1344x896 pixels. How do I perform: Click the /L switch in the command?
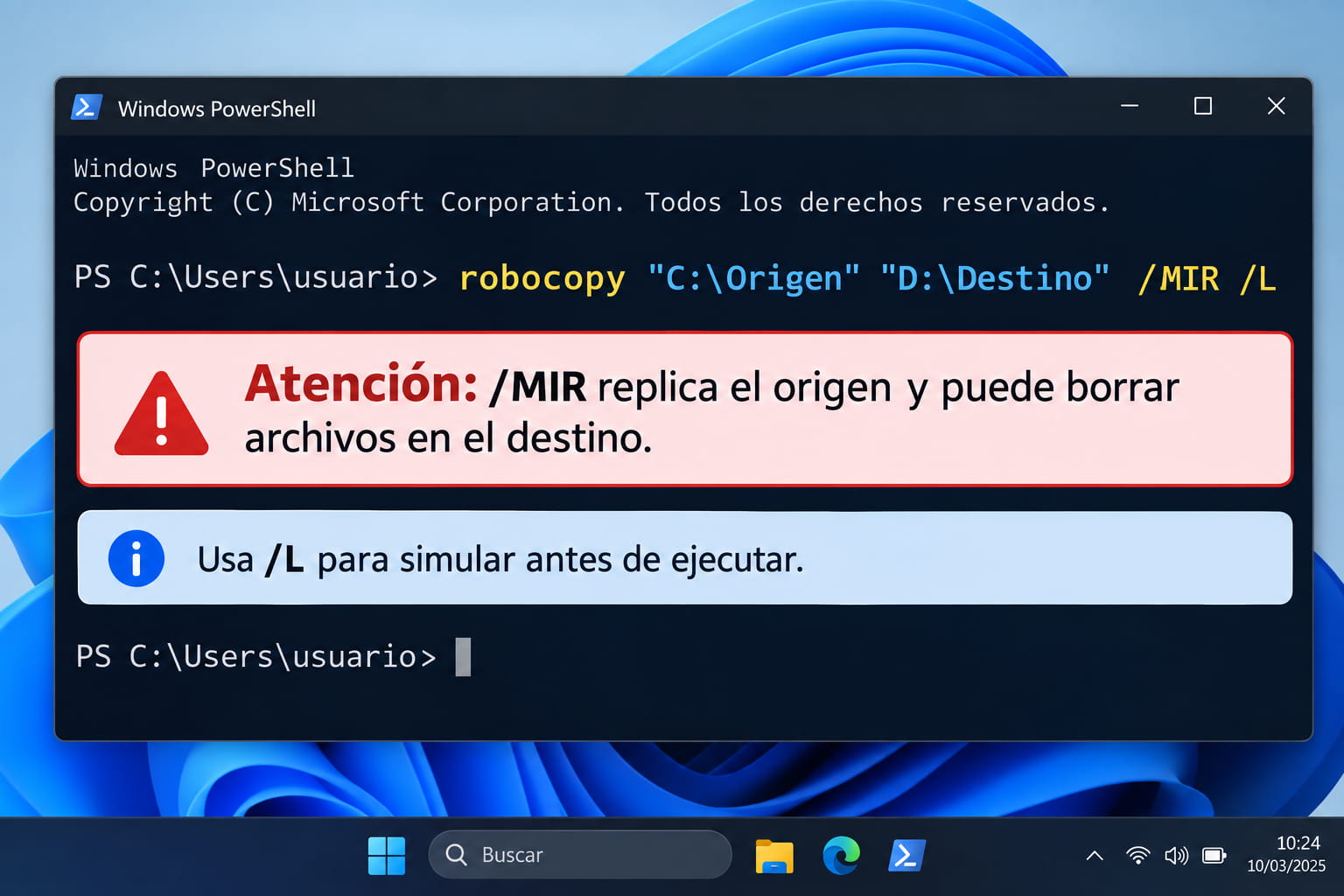1257,278
